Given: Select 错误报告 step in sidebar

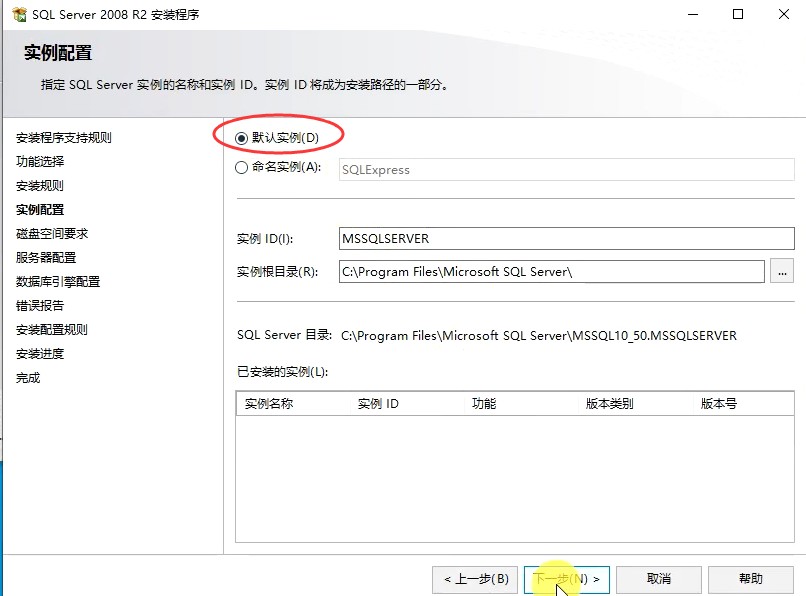Looking at the screenshot, I should tap(40, 306).
